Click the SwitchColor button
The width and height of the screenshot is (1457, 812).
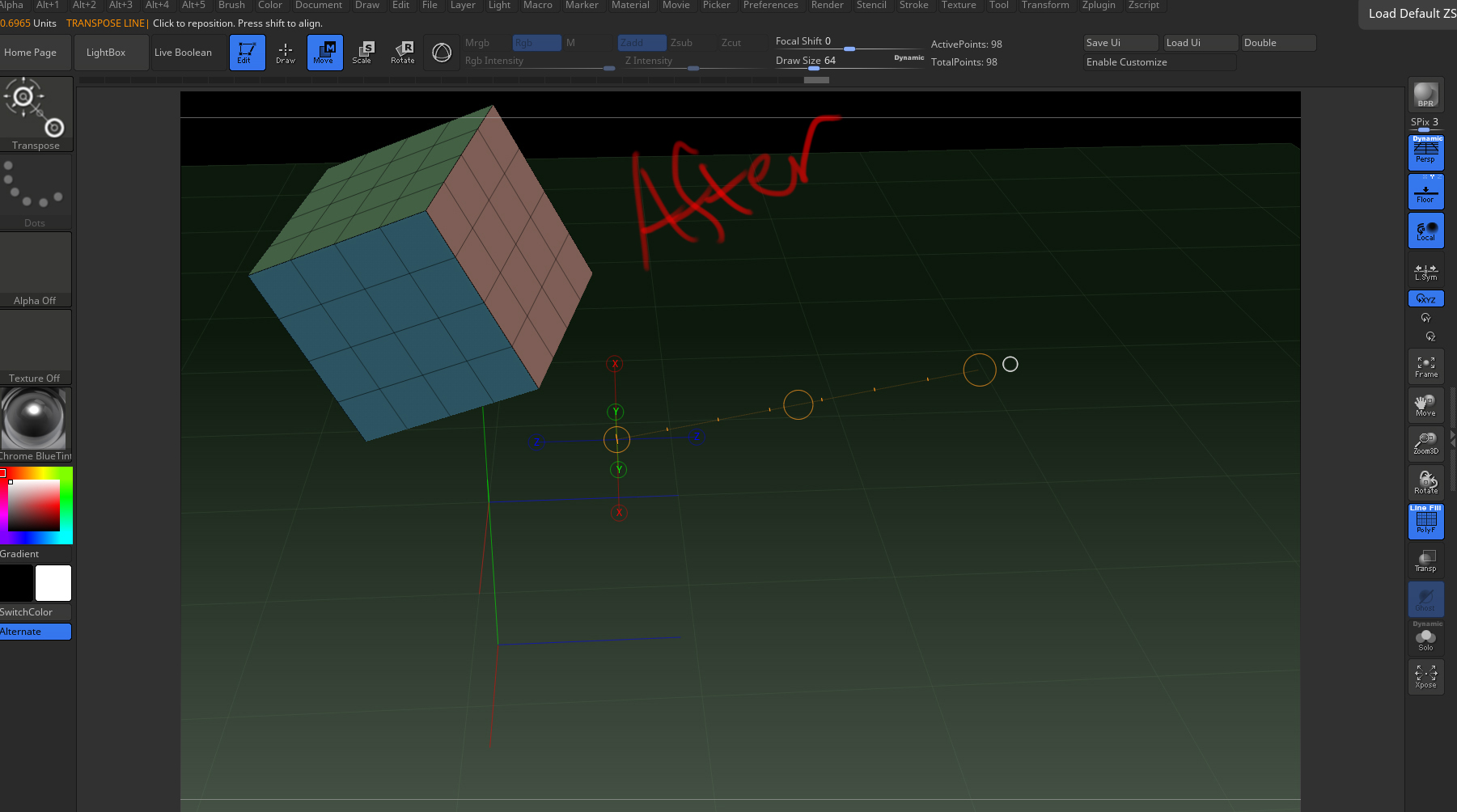pos(36,612)
